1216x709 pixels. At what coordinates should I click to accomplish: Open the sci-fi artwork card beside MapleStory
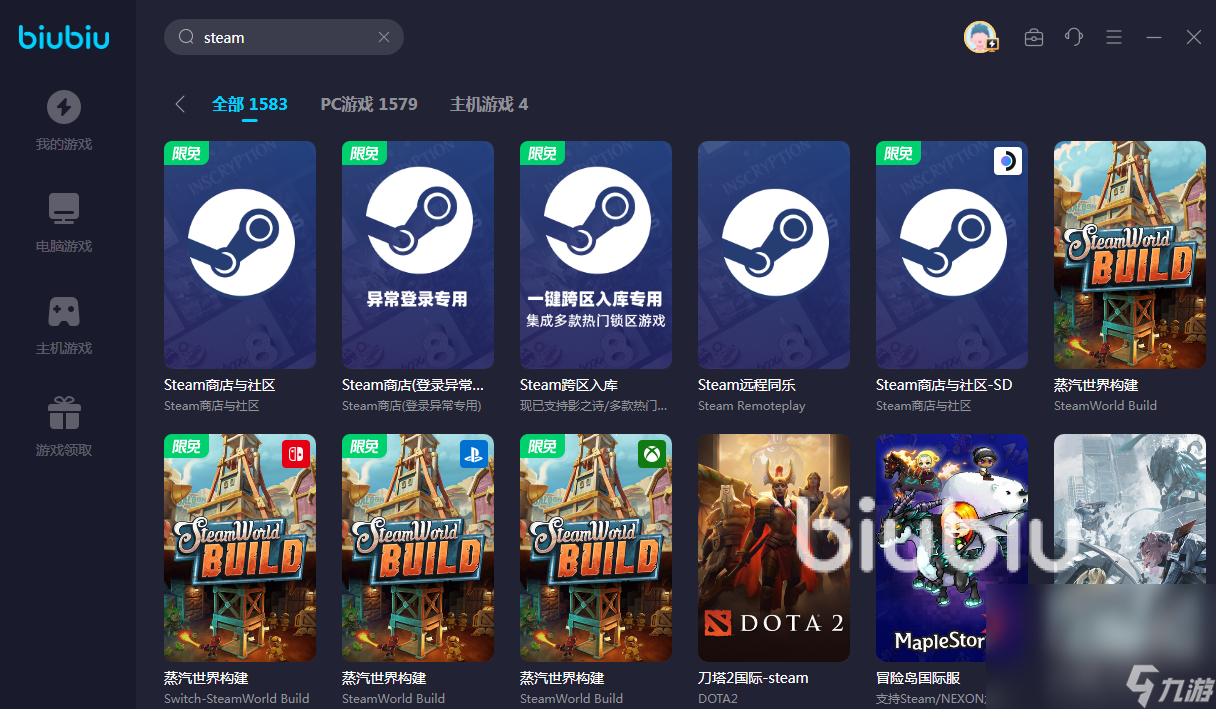point(1130,548)
